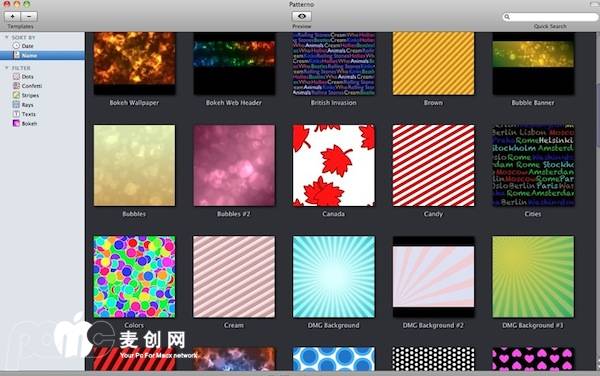
Task: Select the Bubble Banner thumbnail
Action: click(x=533, y=63)
